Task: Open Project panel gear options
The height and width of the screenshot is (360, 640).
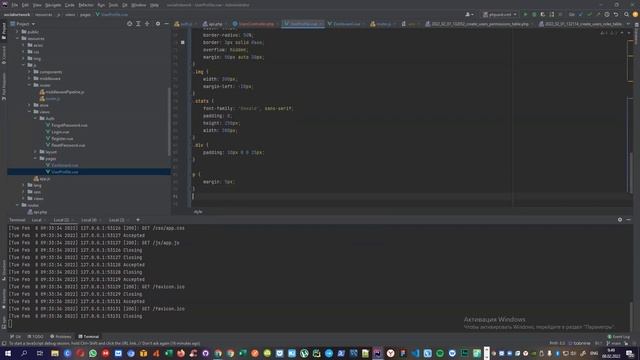Action: tap(158, 24)
